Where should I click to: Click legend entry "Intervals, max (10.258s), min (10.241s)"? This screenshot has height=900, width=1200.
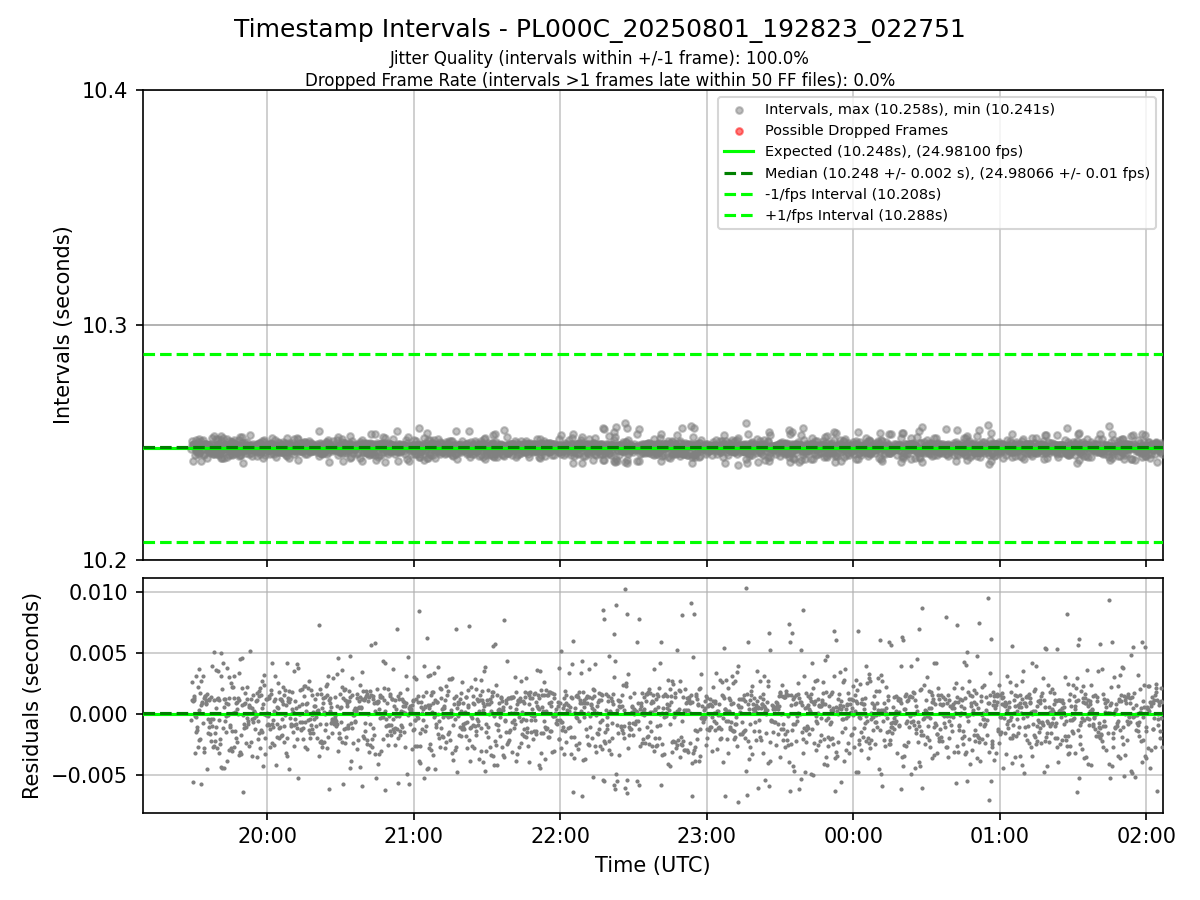(909, 109)
